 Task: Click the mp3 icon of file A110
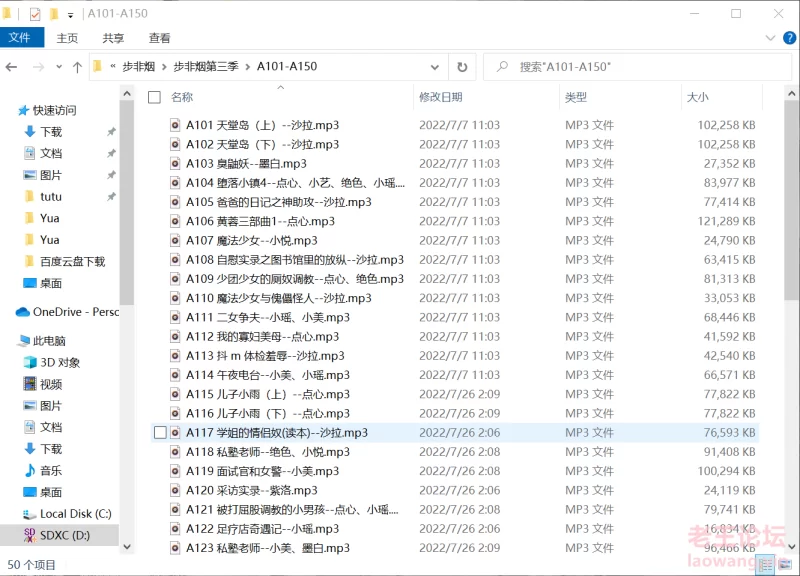[x=175, y=298]
